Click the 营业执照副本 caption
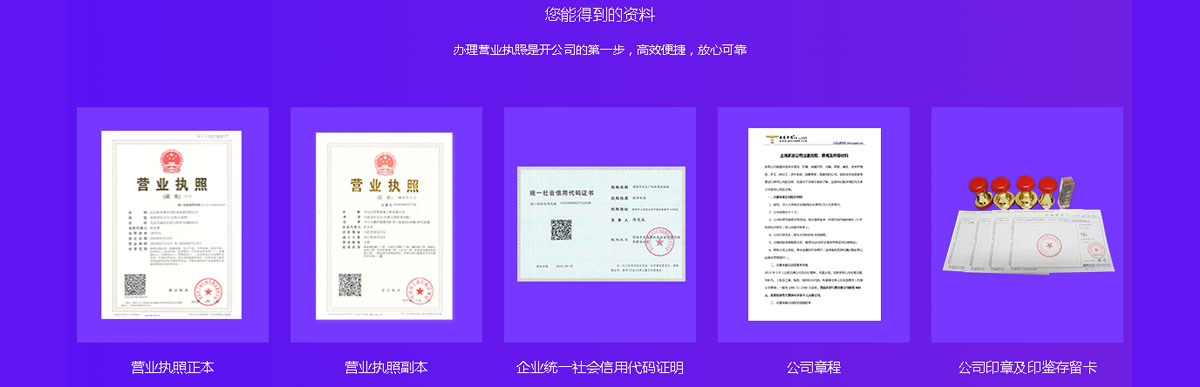 tap(386, 367)
